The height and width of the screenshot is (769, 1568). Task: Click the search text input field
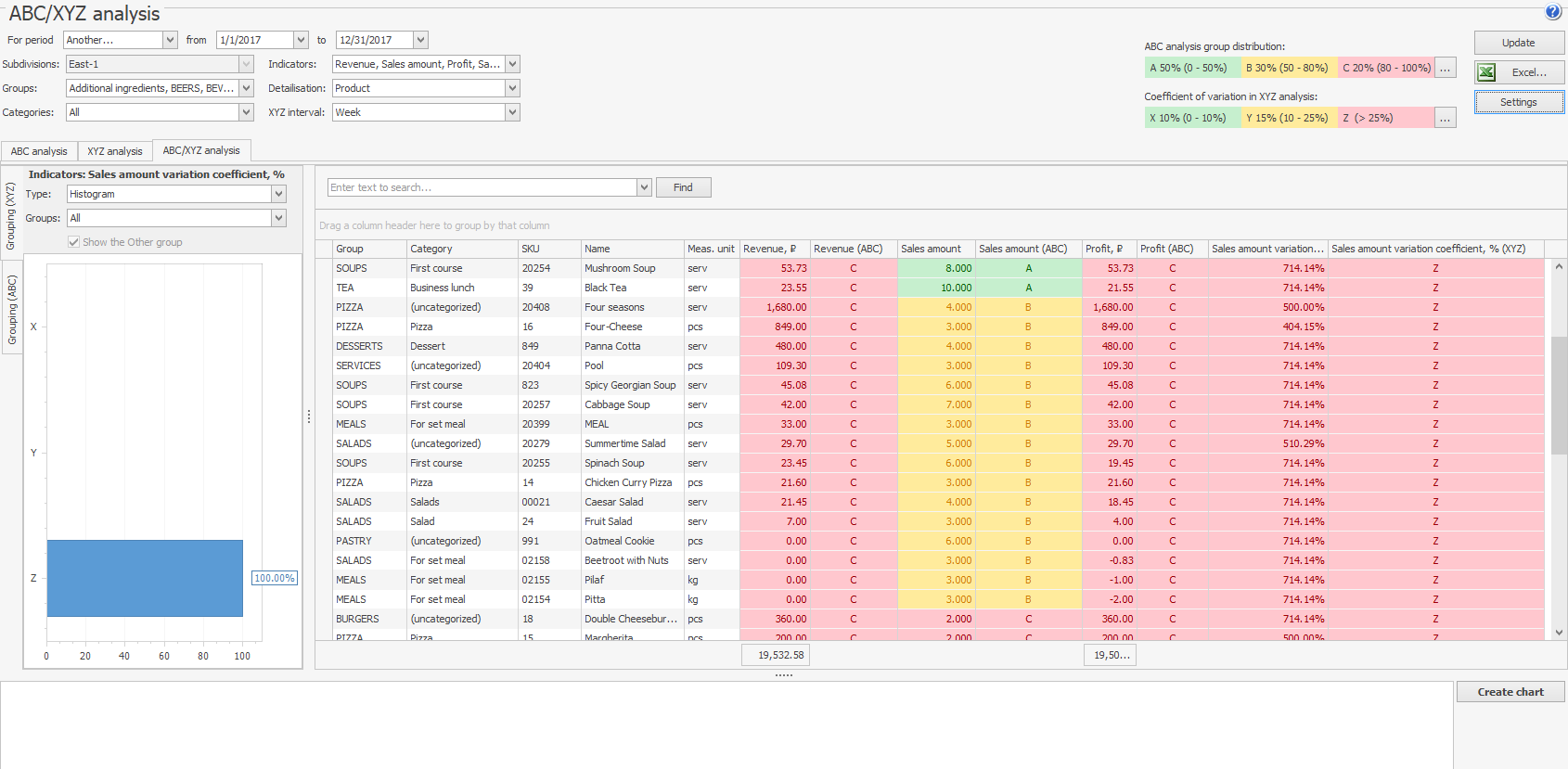pos(482,187)
